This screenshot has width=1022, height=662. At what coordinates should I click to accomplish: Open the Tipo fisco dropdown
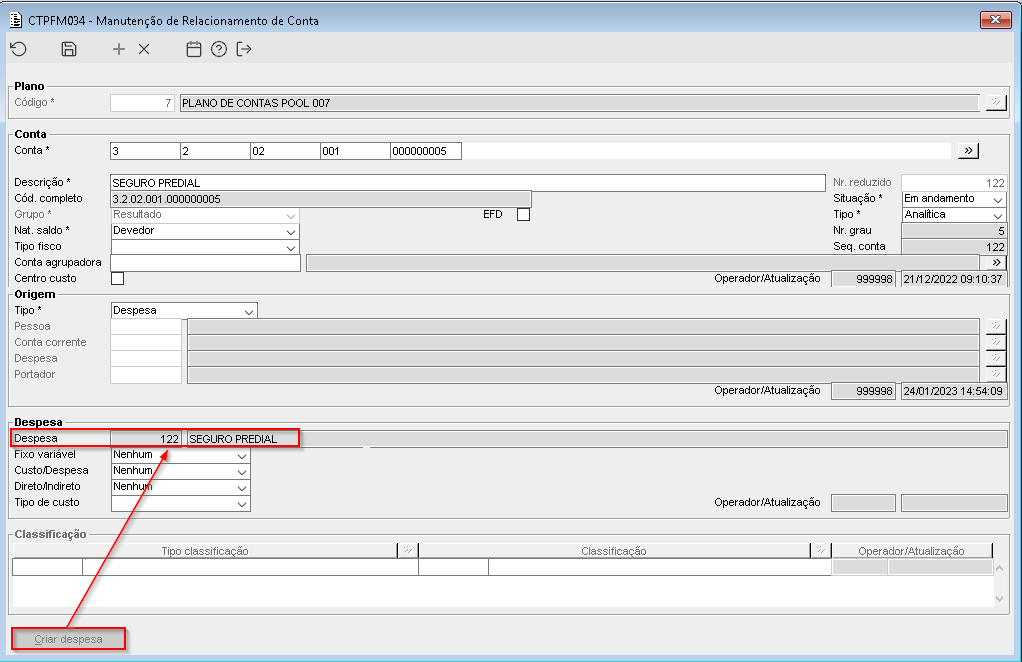click(205, 246)
